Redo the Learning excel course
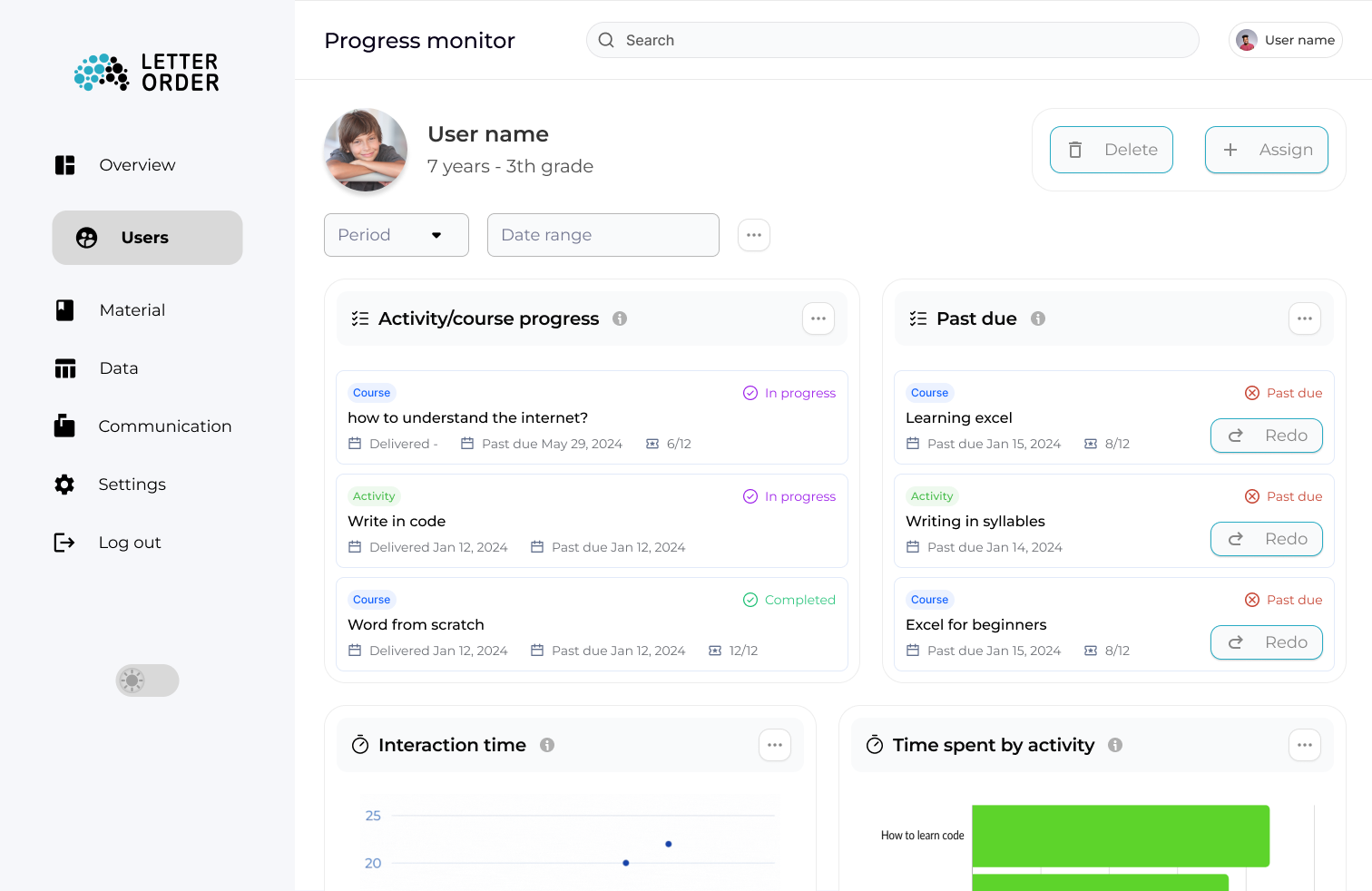Image resolution: width=1372 pixels, height=891 pixels. [x=1266, y=436]
